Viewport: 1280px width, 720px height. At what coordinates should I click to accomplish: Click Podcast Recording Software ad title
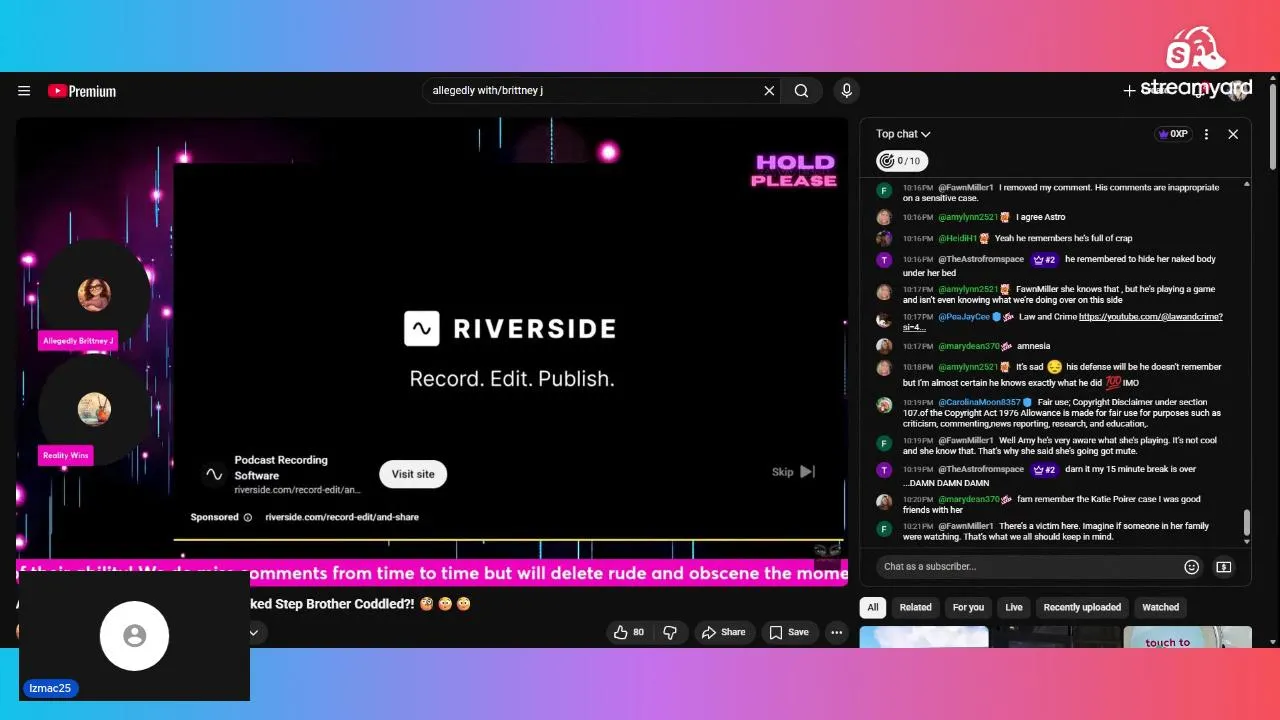point(281,468)
